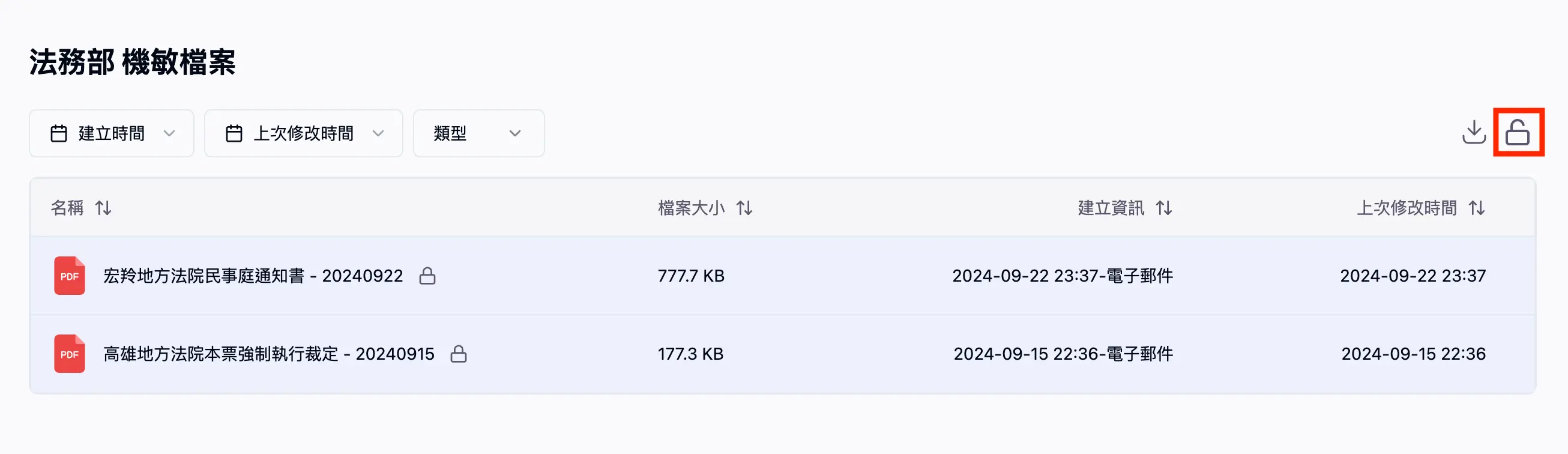The image size is (1568, 454).
Task: Click the calendar icon in 建立時間 filter
Action: pyautogui.click(x=59, y=133)
